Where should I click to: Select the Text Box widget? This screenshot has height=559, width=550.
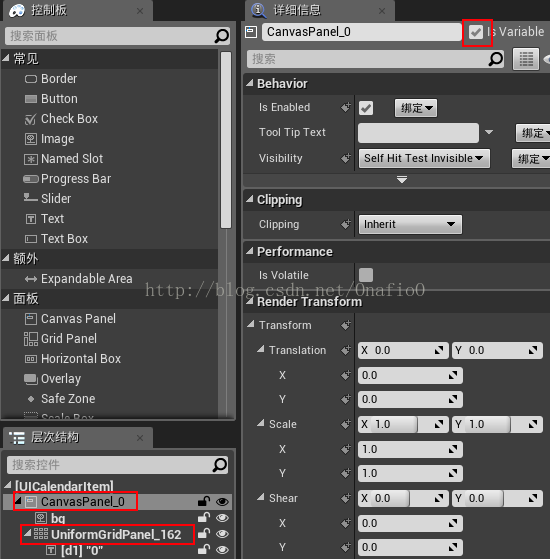click(x=56, y=239)
